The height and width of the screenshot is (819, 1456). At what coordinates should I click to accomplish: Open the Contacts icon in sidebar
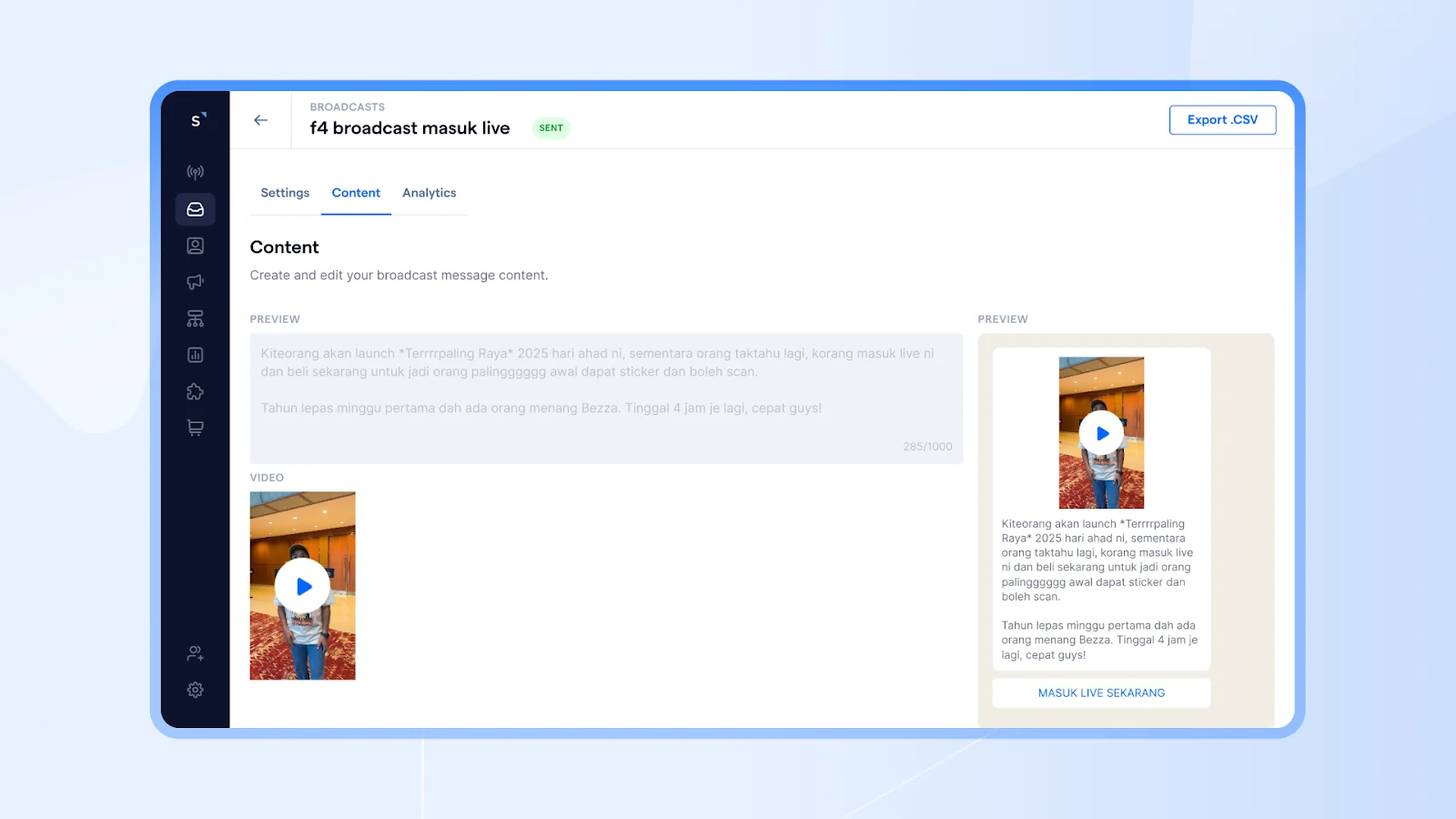tap(196, 246)
